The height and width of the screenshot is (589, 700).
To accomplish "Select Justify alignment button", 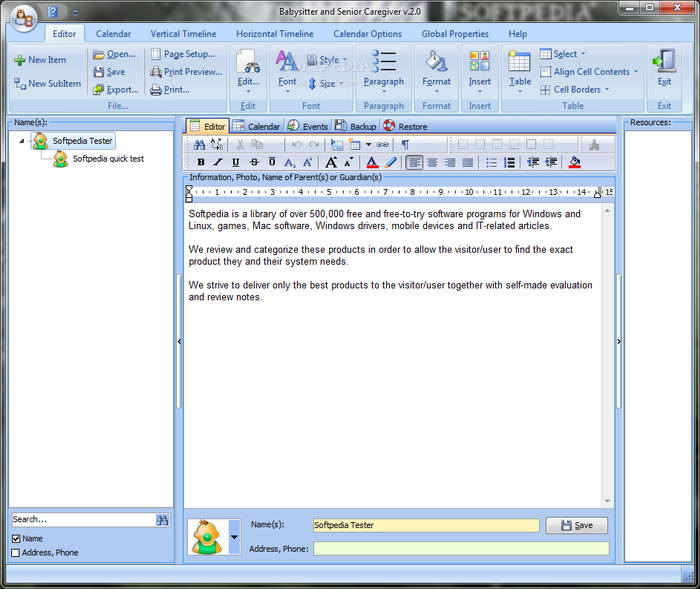I will [x=467, y=163].
